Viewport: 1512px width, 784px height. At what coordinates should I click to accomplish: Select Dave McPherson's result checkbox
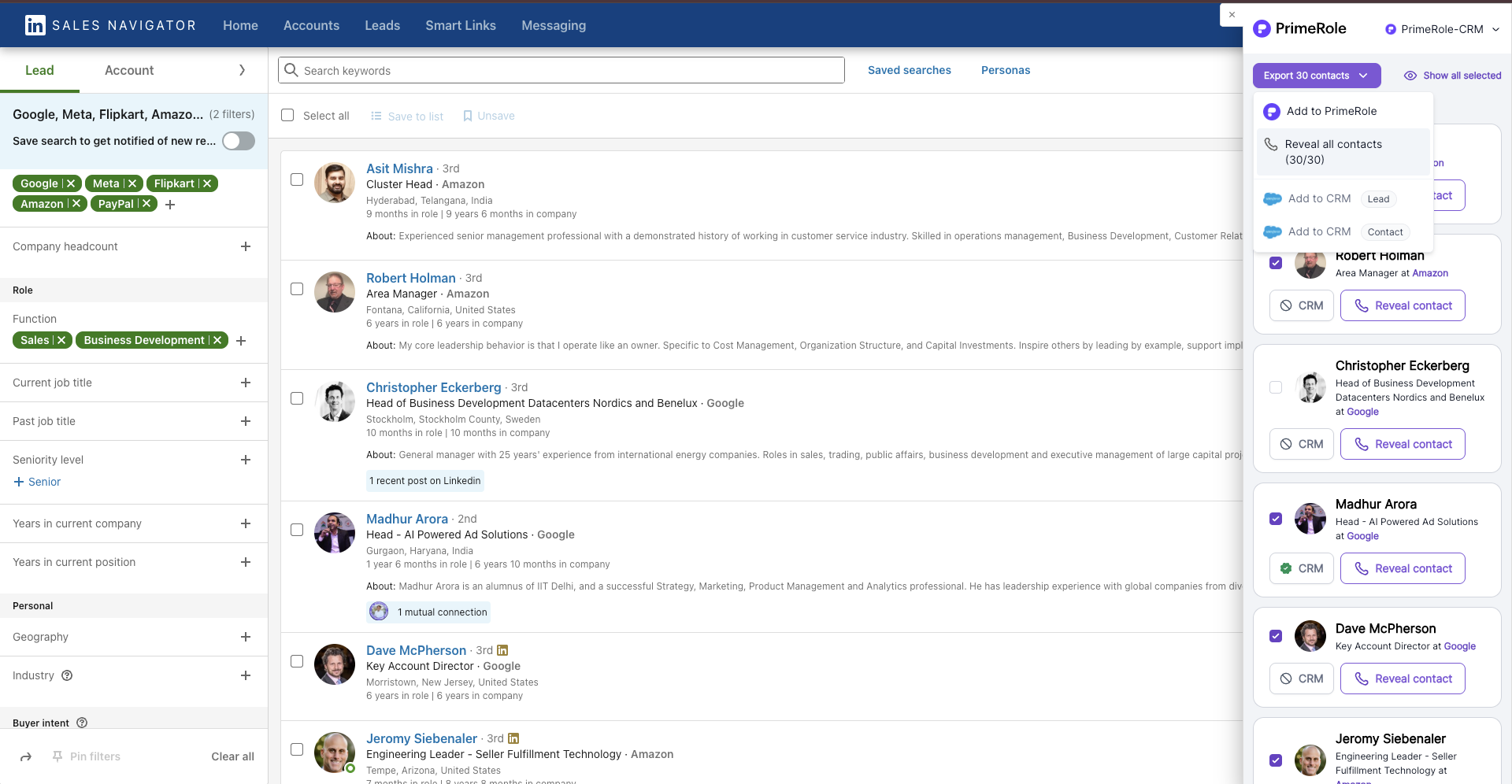coord(297,661)
